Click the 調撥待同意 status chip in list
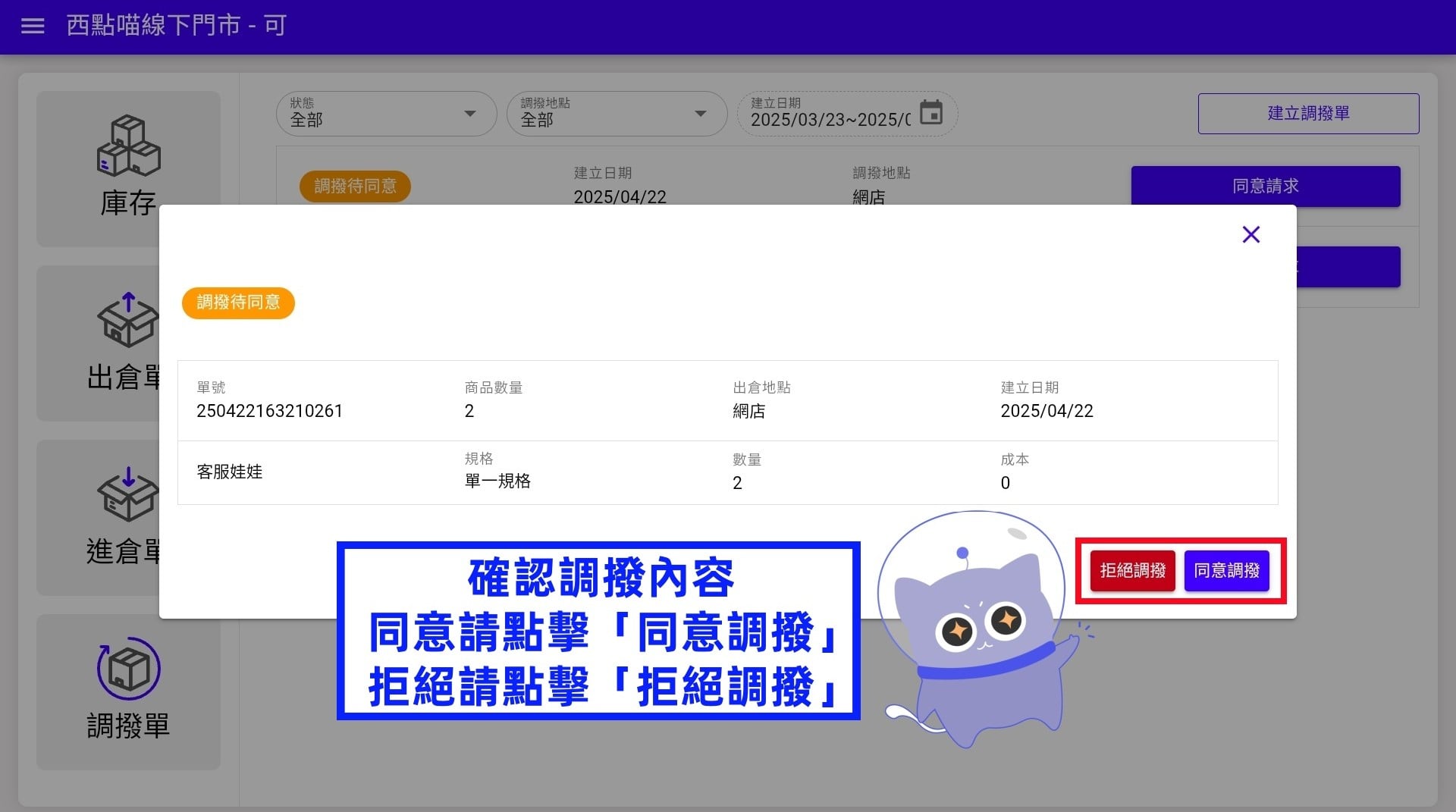1456x812 pixels. pos(355,186)
